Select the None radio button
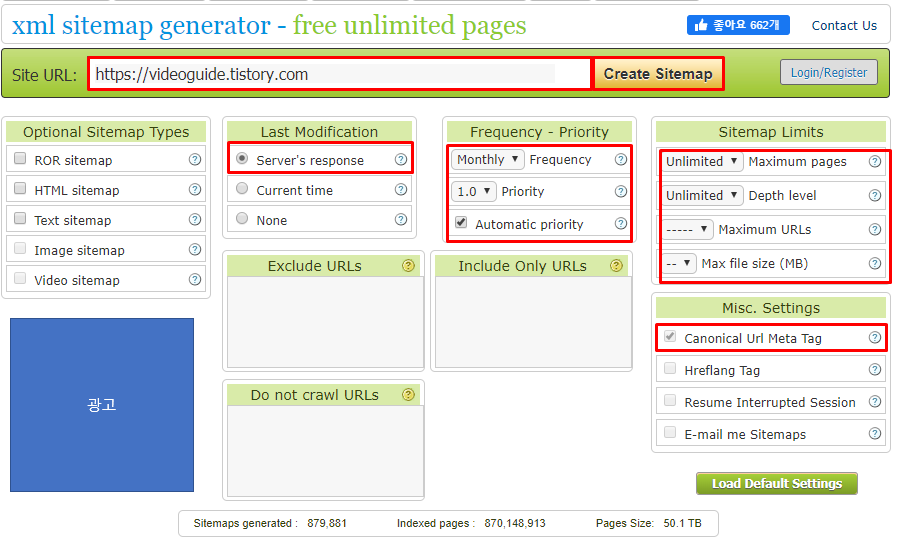The image size is (902, 549). (242, 218)
